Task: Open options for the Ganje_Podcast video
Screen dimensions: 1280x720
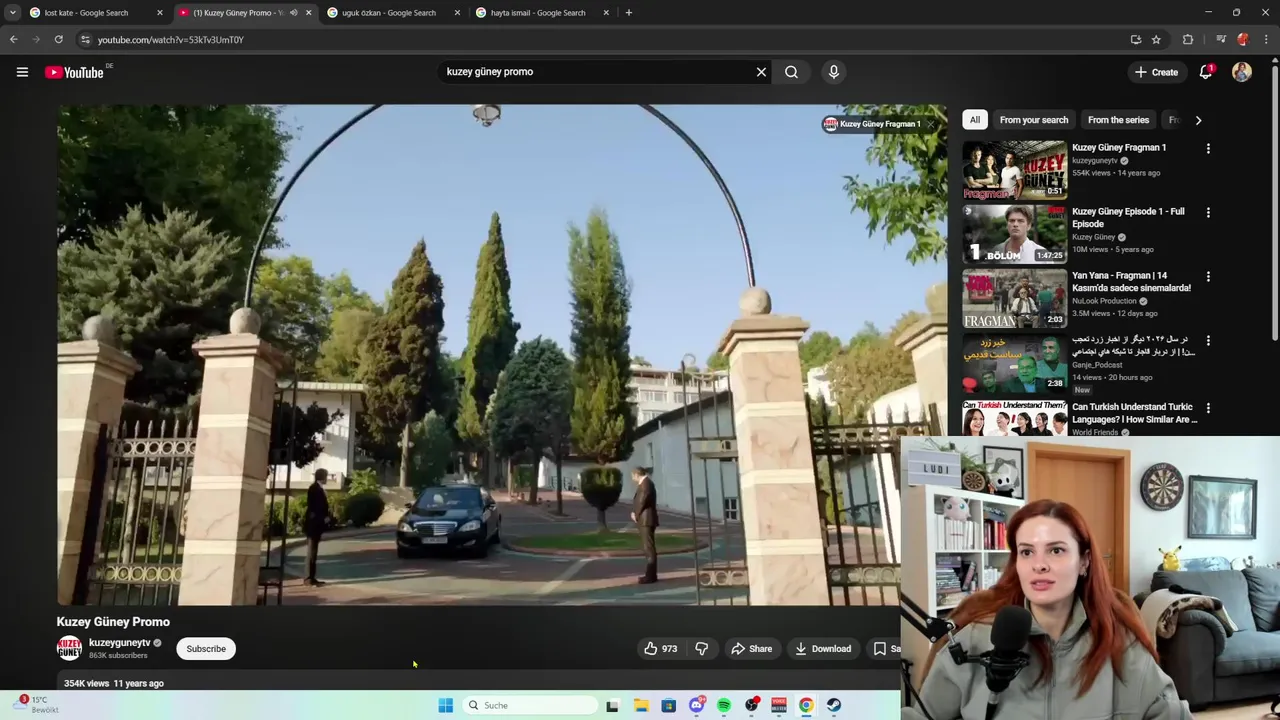Action: 1208,341
